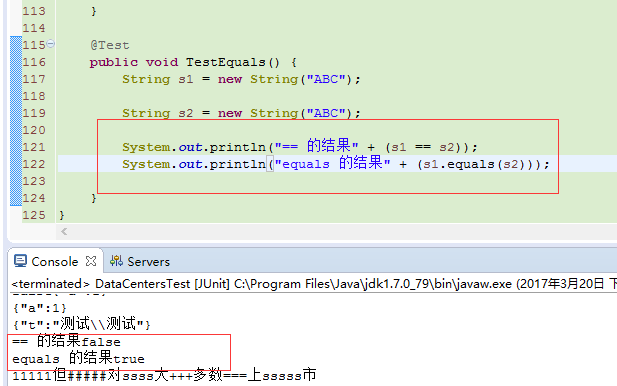Click line number 122 in gutter
617x386 pixels.
(x=34, y=164)
